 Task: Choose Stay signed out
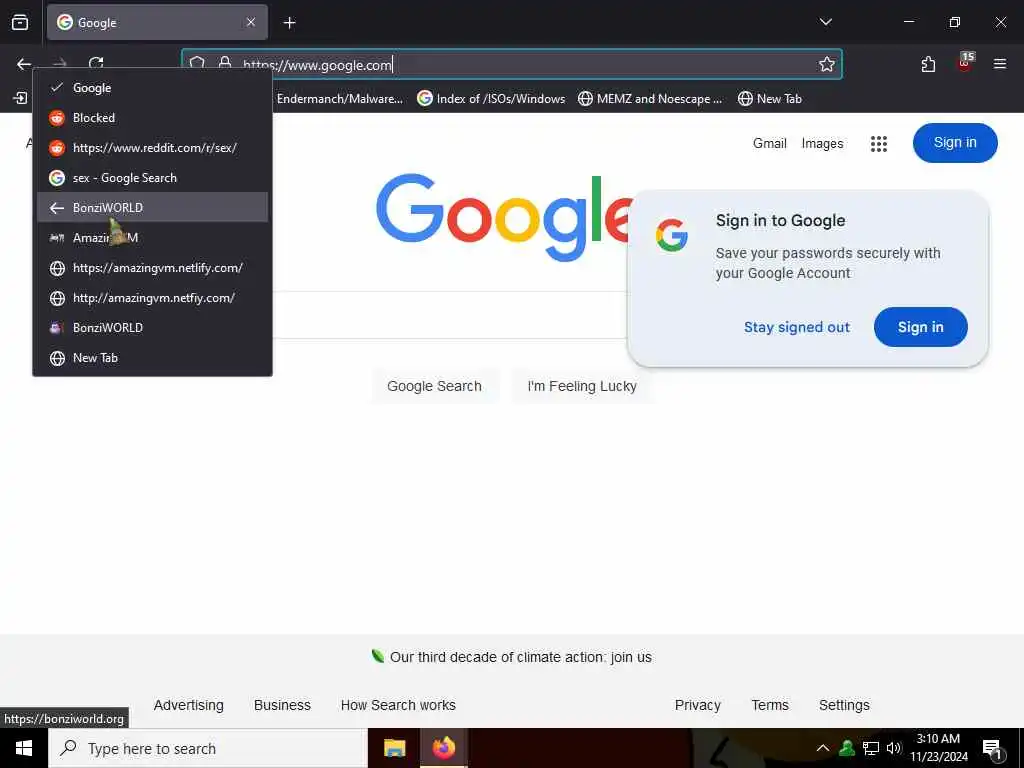pos(797,327)
